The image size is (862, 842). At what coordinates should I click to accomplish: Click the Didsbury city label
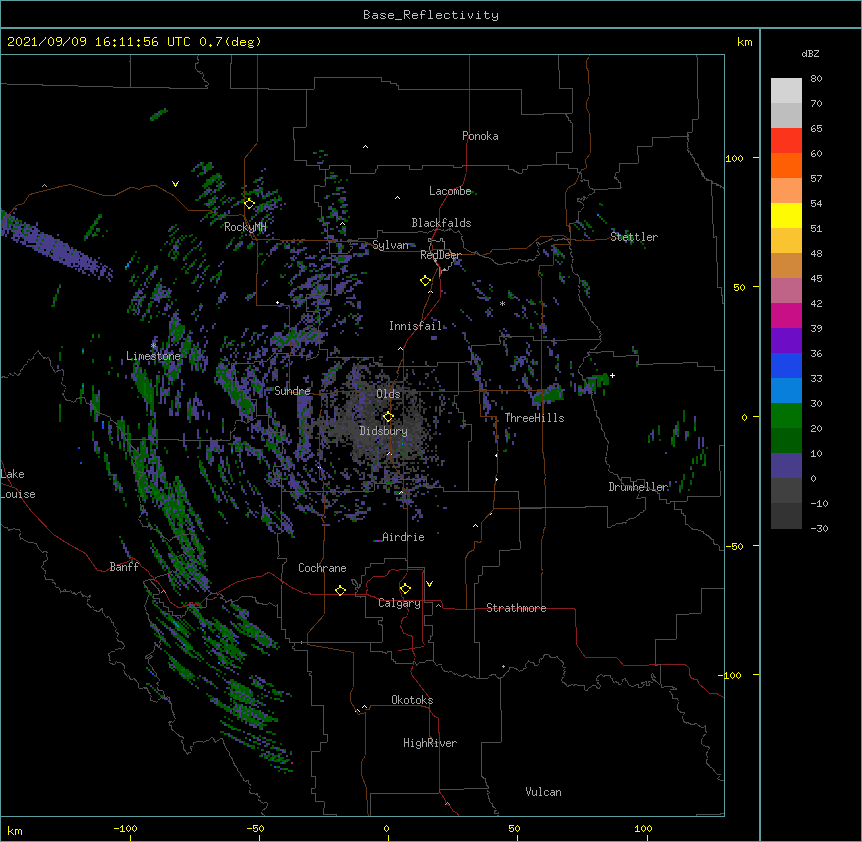pyautogui.click(x=383, y=431)
